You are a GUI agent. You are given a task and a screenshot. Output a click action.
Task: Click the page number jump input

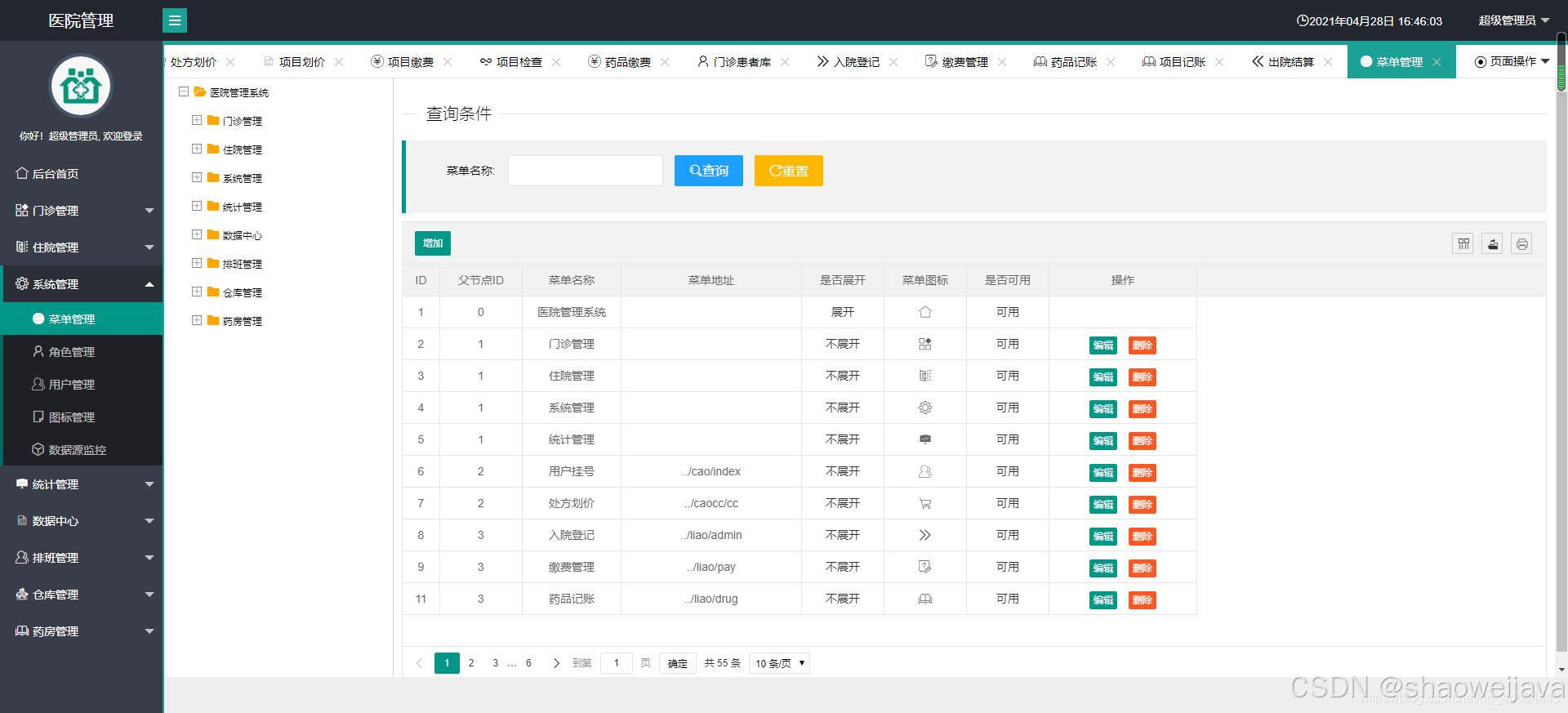[x=617, y=663]
